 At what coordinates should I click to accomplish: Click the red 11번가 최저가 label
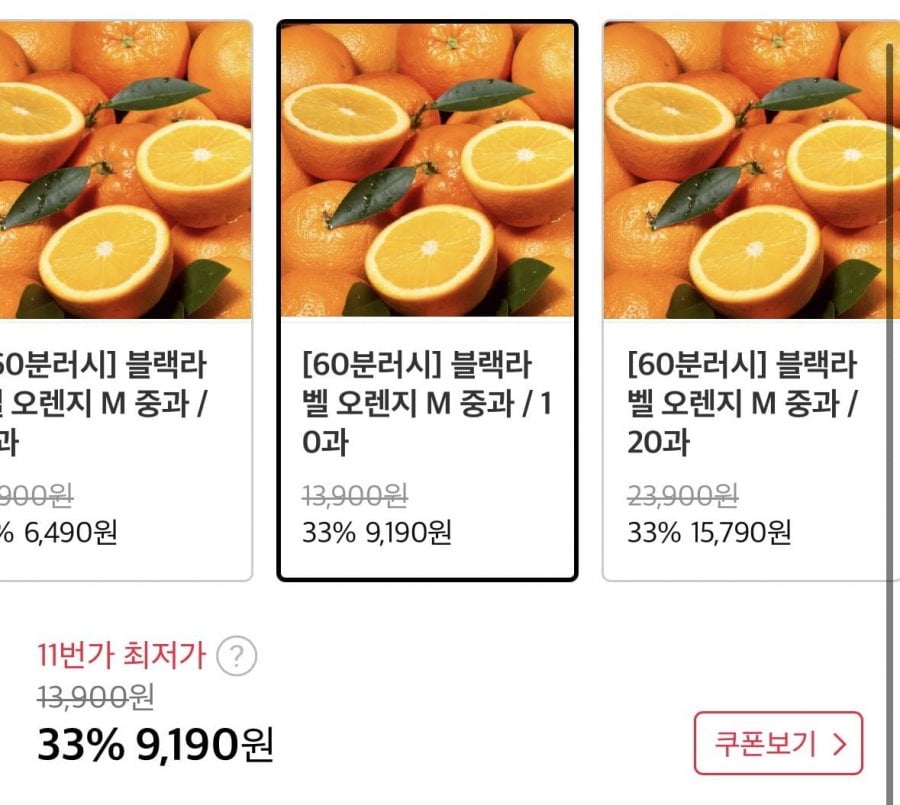tap(121, 657)
